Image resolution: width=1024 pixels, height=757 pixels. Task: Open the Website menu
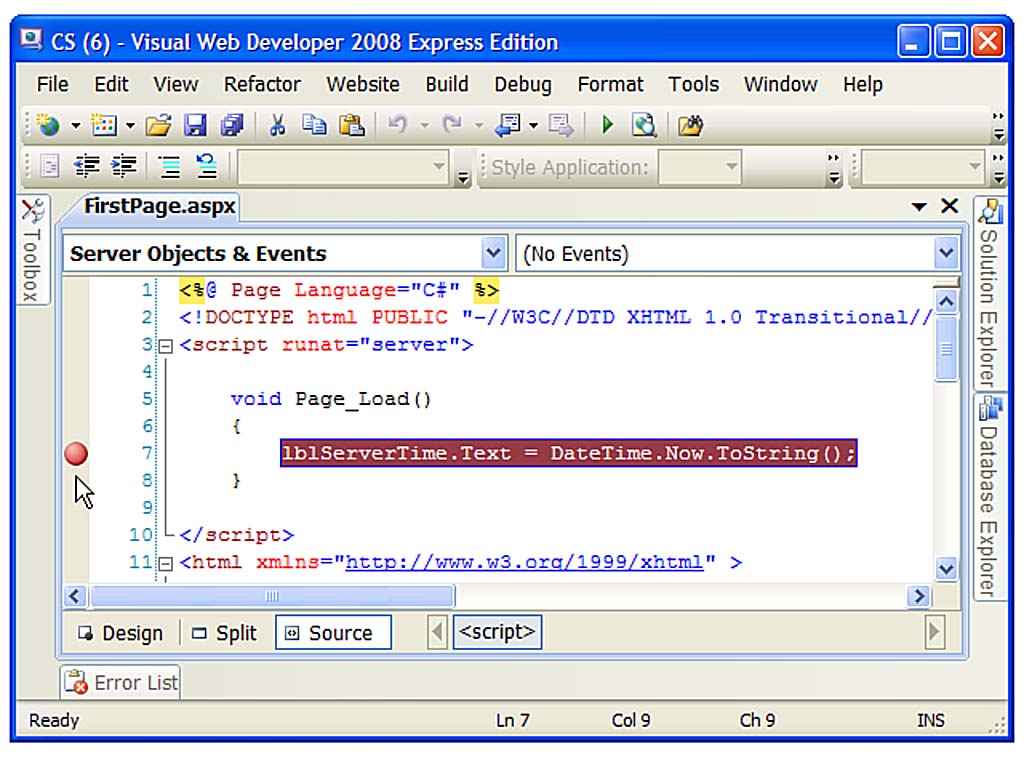(363, 84)
